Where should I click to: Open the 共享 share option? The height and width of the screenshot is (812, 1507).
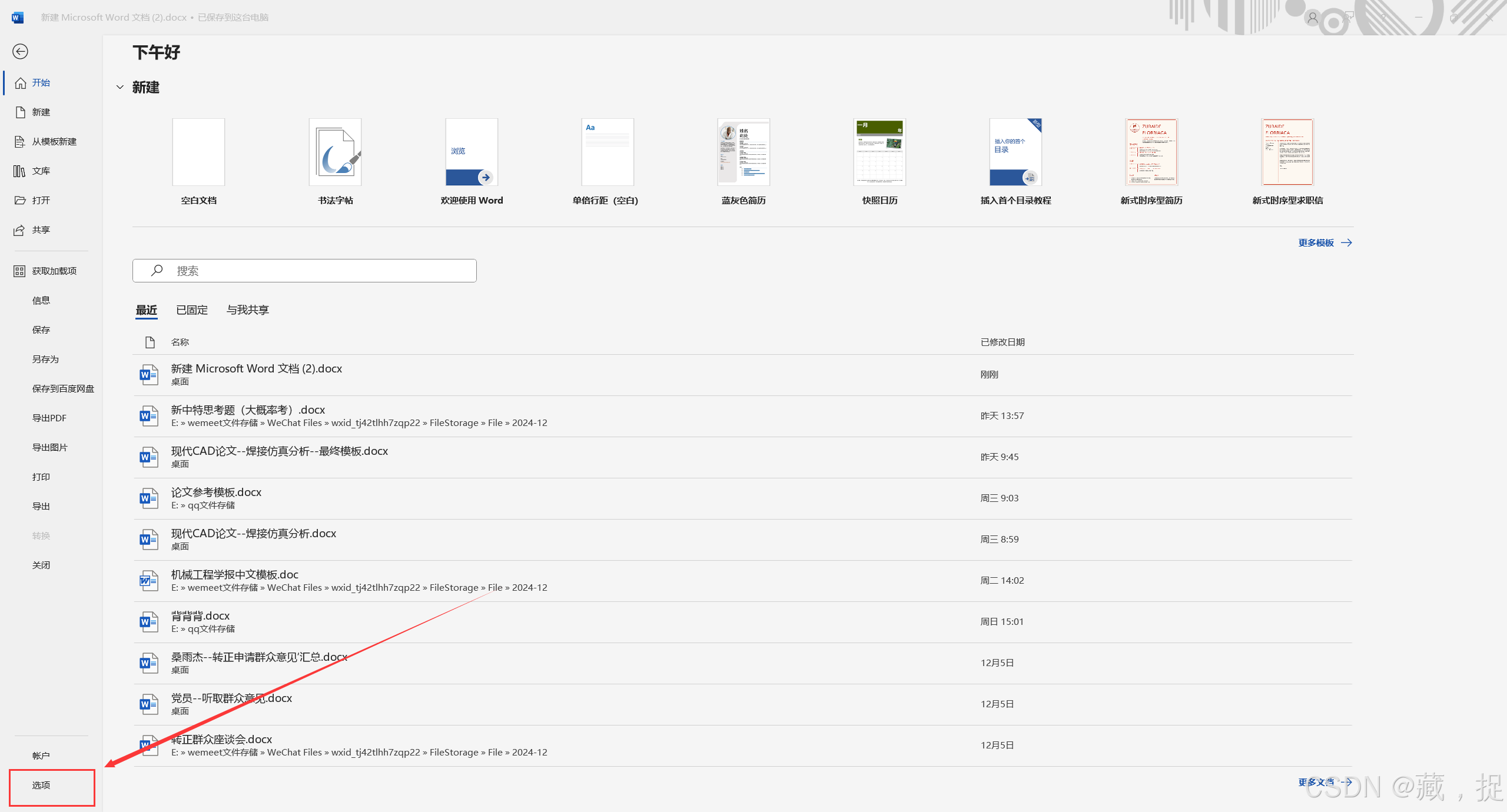(x=41, y=230)
